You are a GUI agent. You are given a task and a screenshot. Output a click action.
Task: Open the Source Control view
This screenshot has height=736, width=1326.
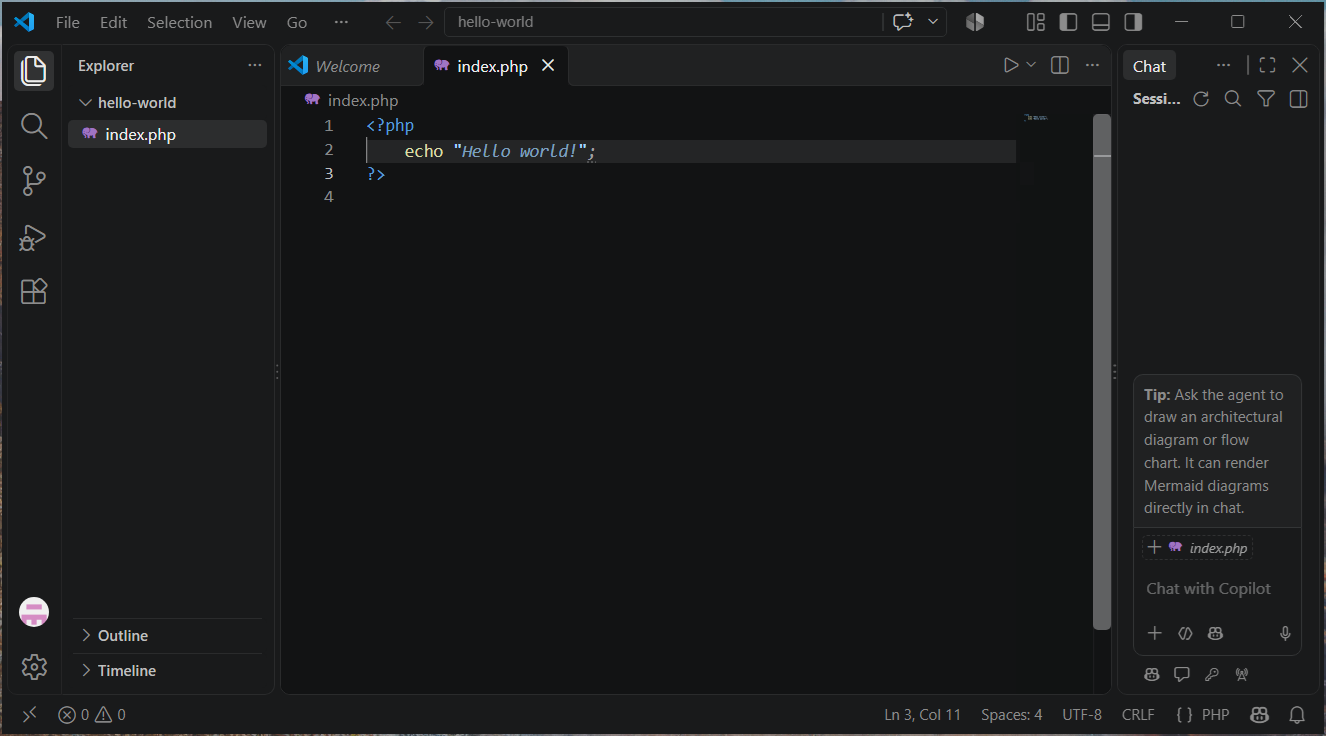[x=34, y=181]
